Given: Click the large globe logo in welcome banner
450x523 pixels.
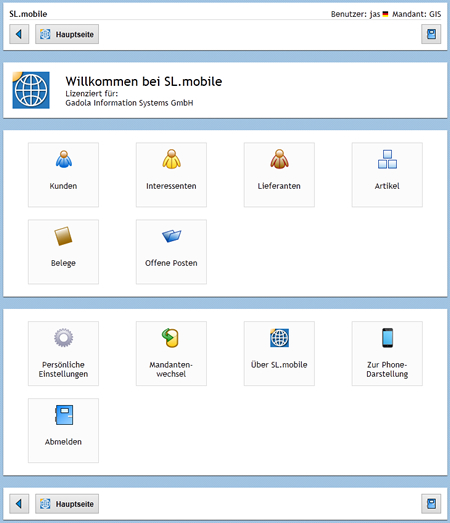Looking at the screenshot, I should pyautogui.click(x=31, y=90).
